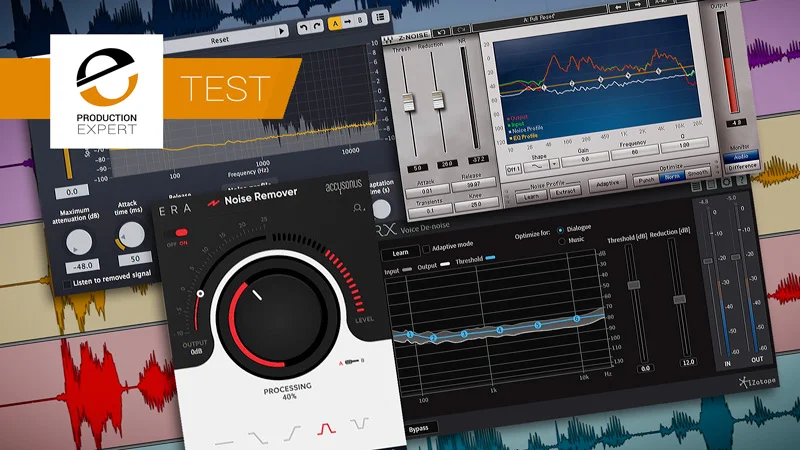The image size is (800, 450).
Task: Click the Z-Noise Reduction slider handle
Action: pyautogui.click(x=438, y=99)
